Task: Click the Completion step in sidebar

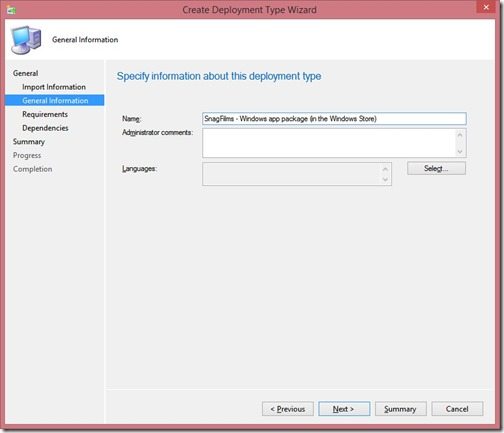Action: pyautogui.click(x=32, y=169)
